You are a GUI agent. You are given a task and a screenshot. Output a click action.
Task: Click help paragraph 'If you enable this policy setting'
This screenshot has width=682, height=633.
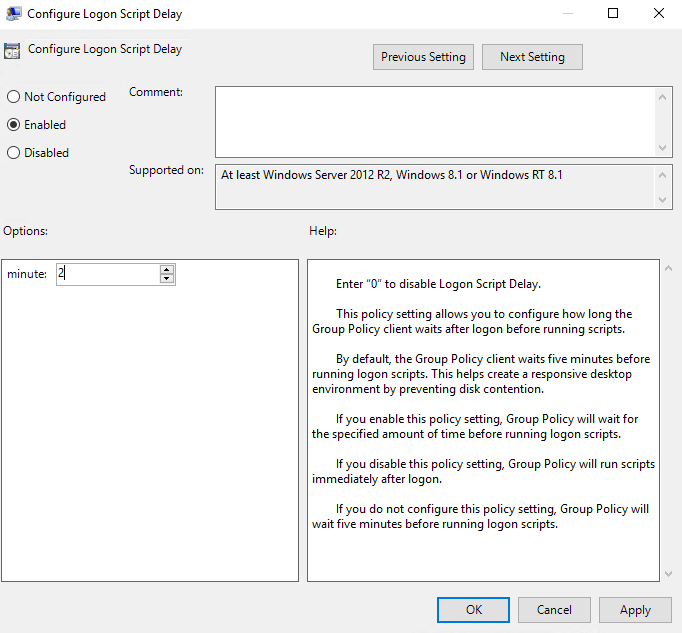(475, 426)
